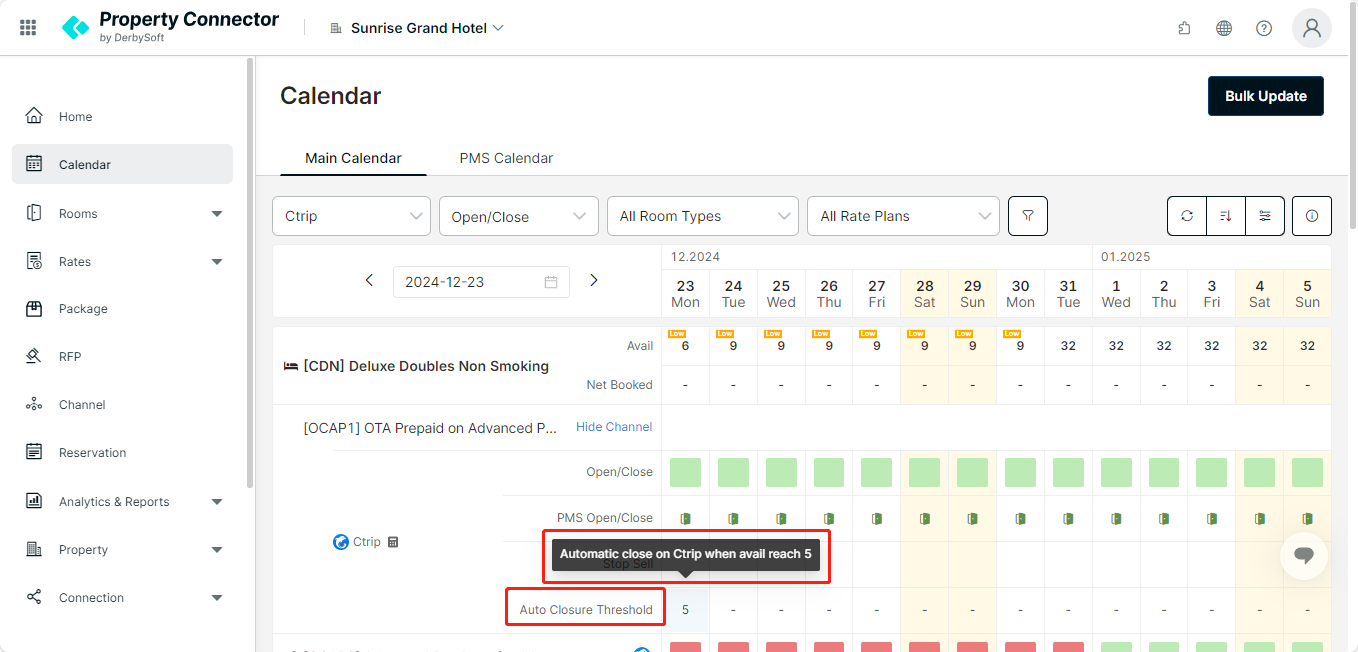Open Sunrise Grand Hotel selector
Screen dimensions: 1358x652
tap(417, 28)
